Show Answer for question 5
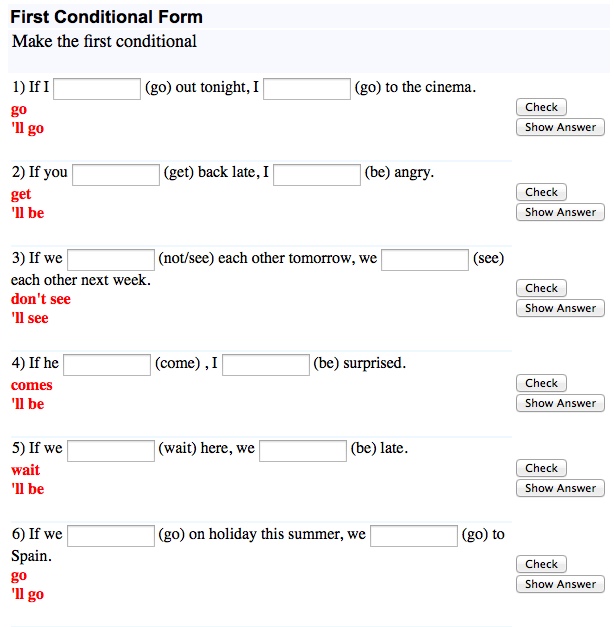This screenshot has width=614, height=627. [x=560, y=488]
